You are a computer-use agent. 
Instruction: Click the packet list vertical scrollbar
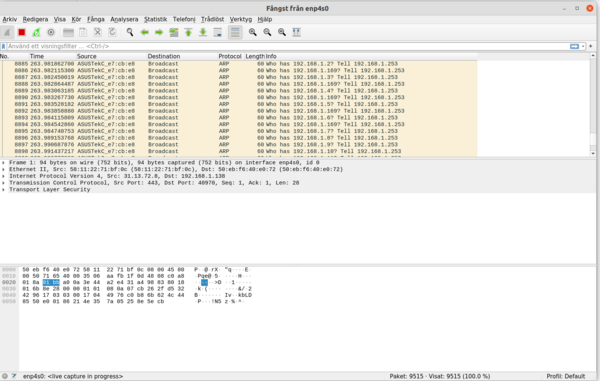click(593, 104)
